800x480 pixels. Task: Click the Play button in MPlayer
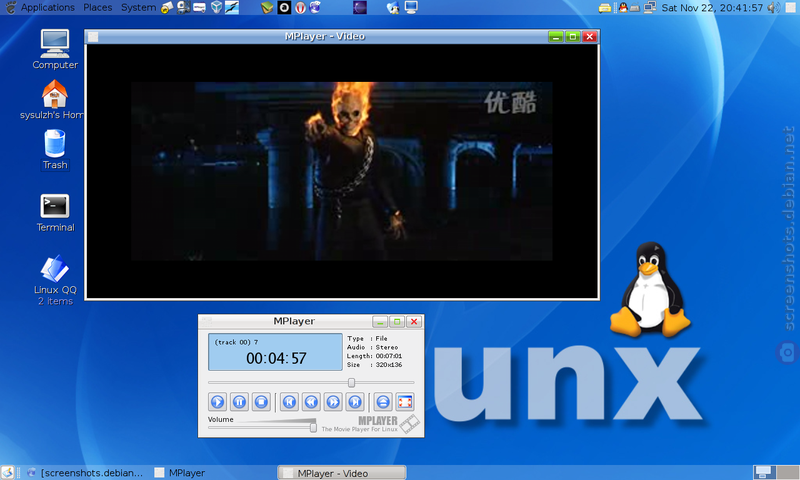[217, 402]
